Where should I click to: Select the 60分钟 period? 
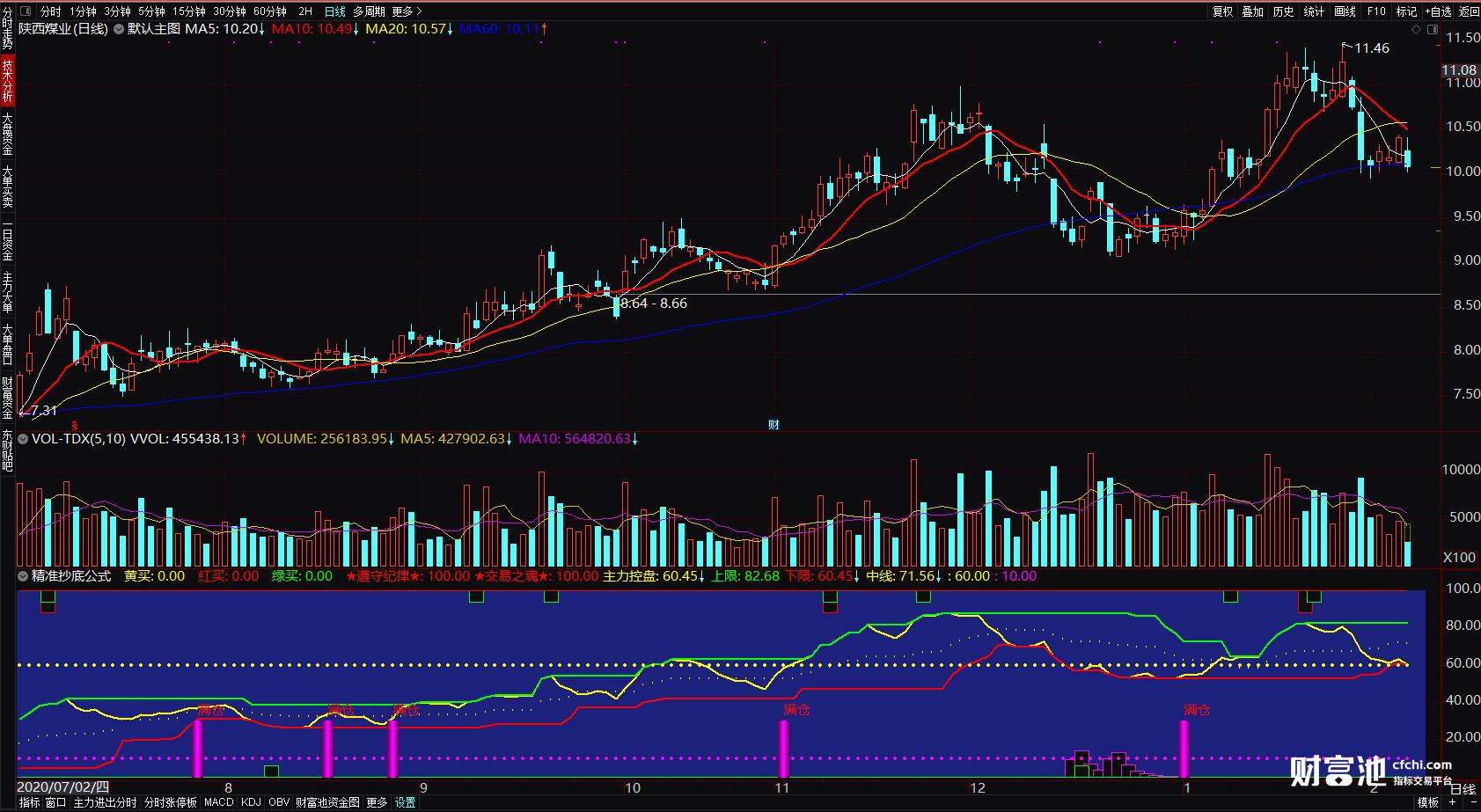[x=270, y=11]
